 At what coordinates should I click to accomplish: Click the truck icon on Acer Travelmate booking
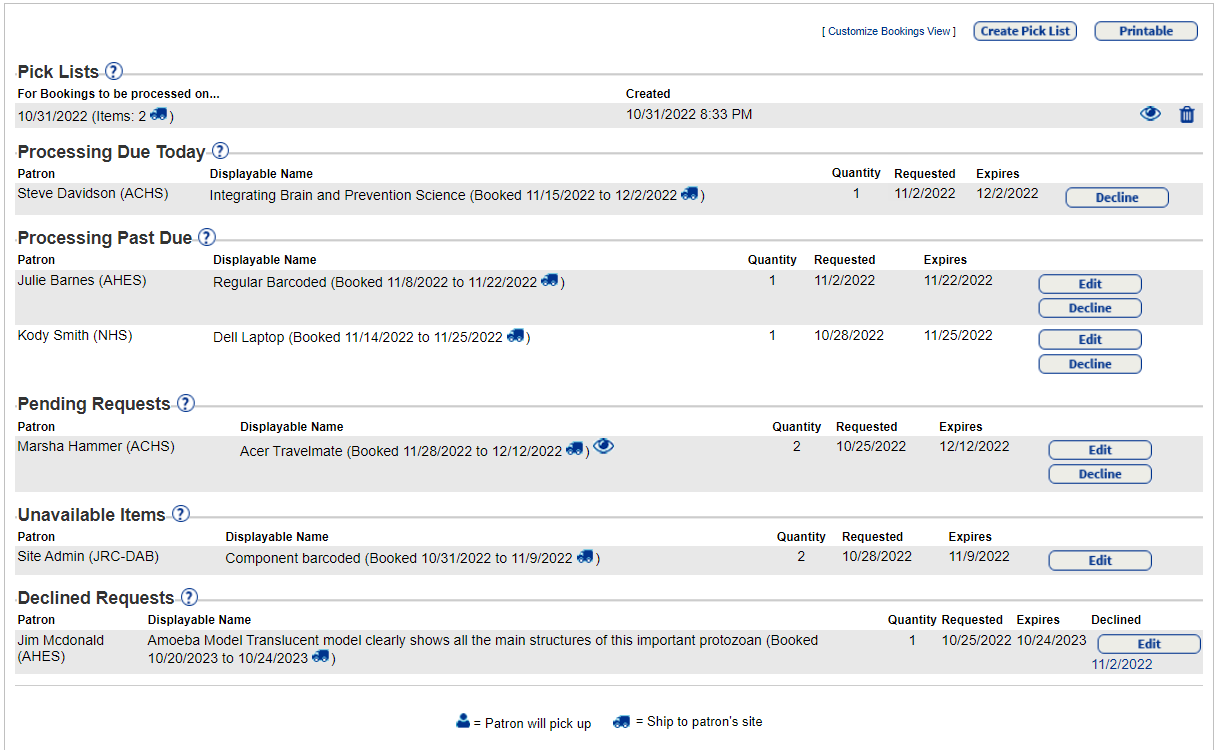point(574,450)
